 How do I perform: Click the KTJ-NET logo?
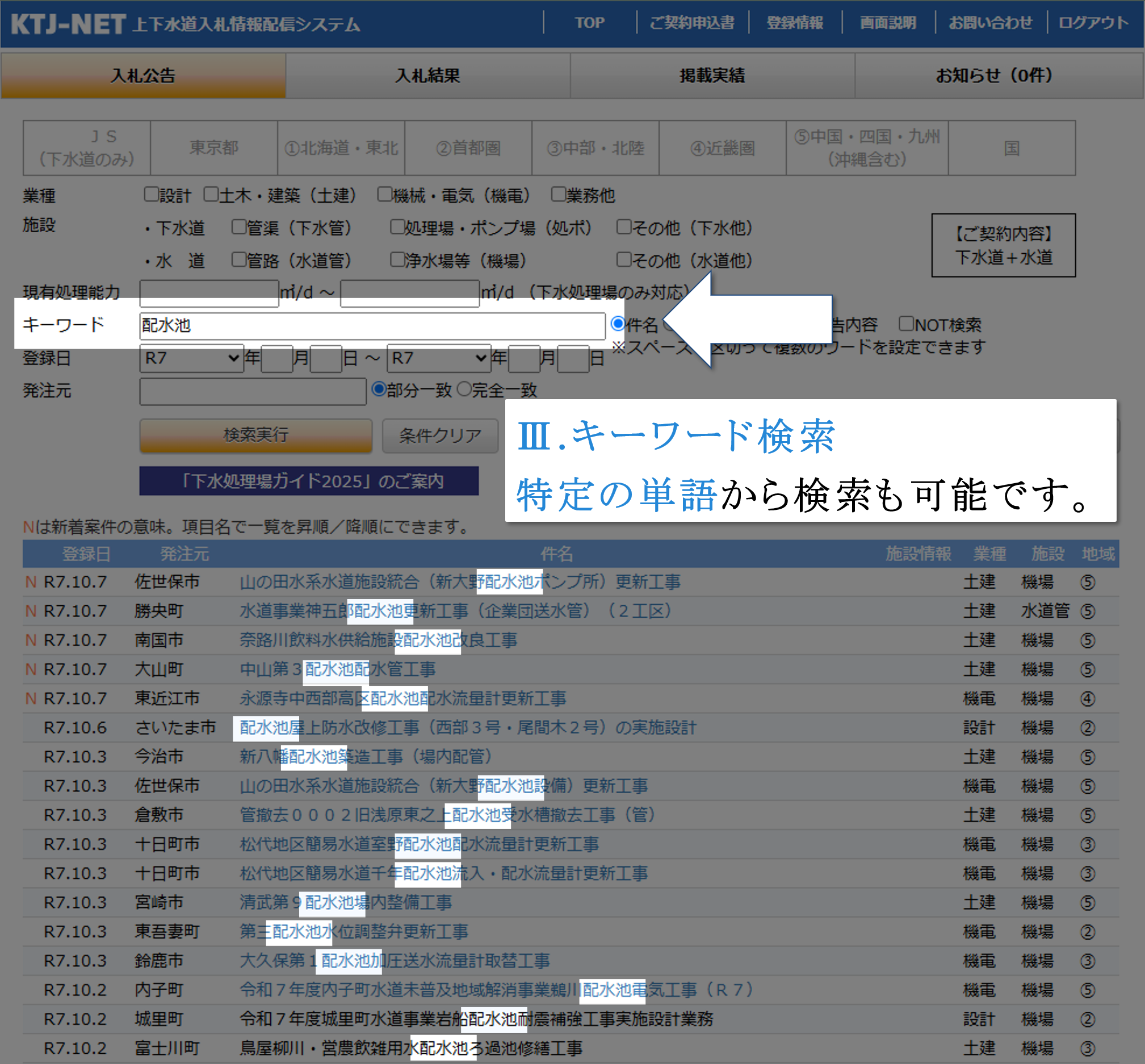(68, 24)
